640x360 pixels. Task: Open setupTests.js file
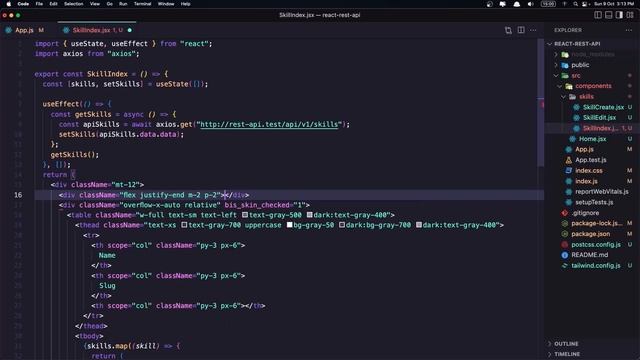click(594, 202)
